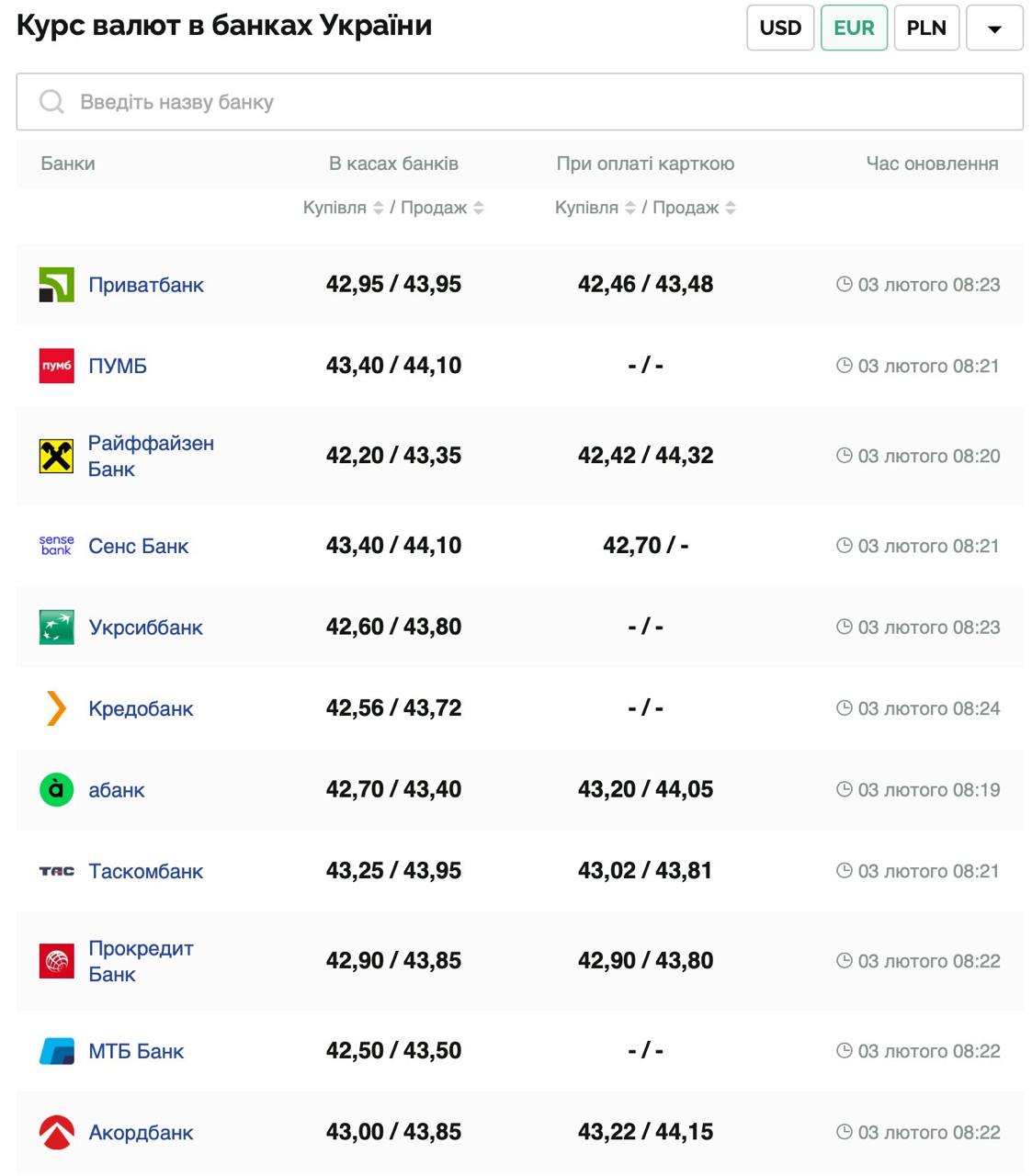
Task: Open the Таскомбанк link
Action: click(x=145, y=871)
